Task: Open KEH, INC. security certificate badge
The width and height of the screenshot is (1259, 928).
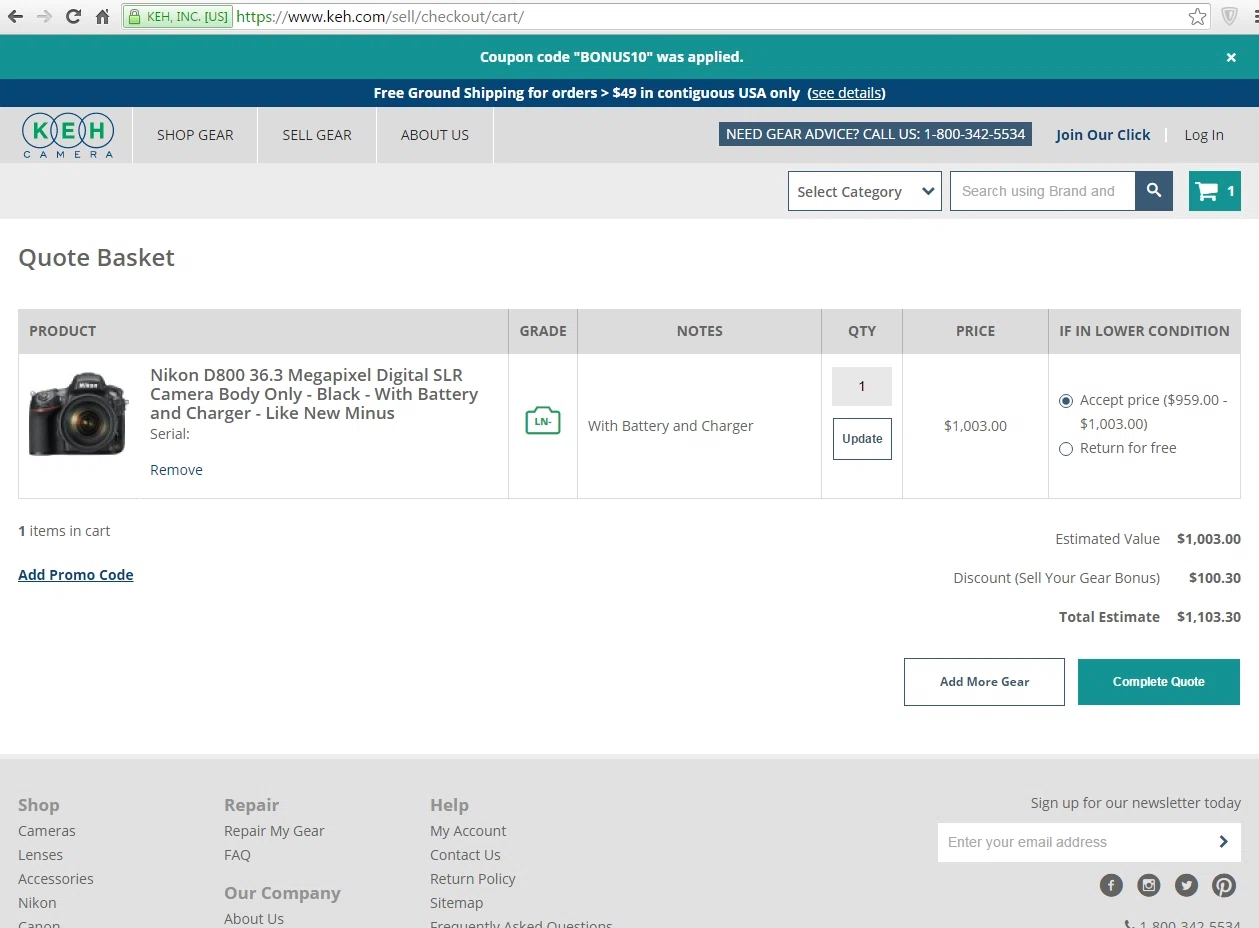Action: pyautogui.click(x=178, y=17)
